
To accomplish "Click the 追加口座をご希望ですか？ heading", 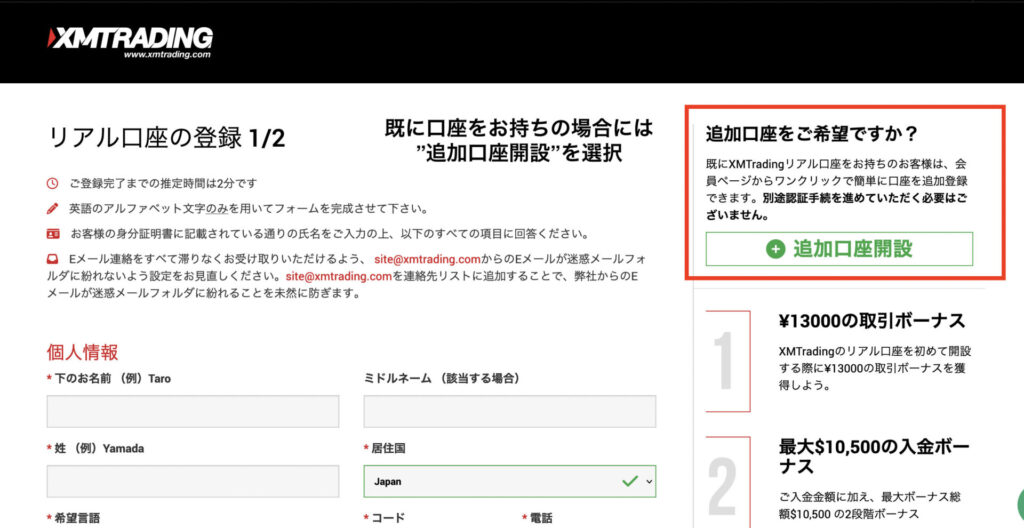I will [812, 135].
